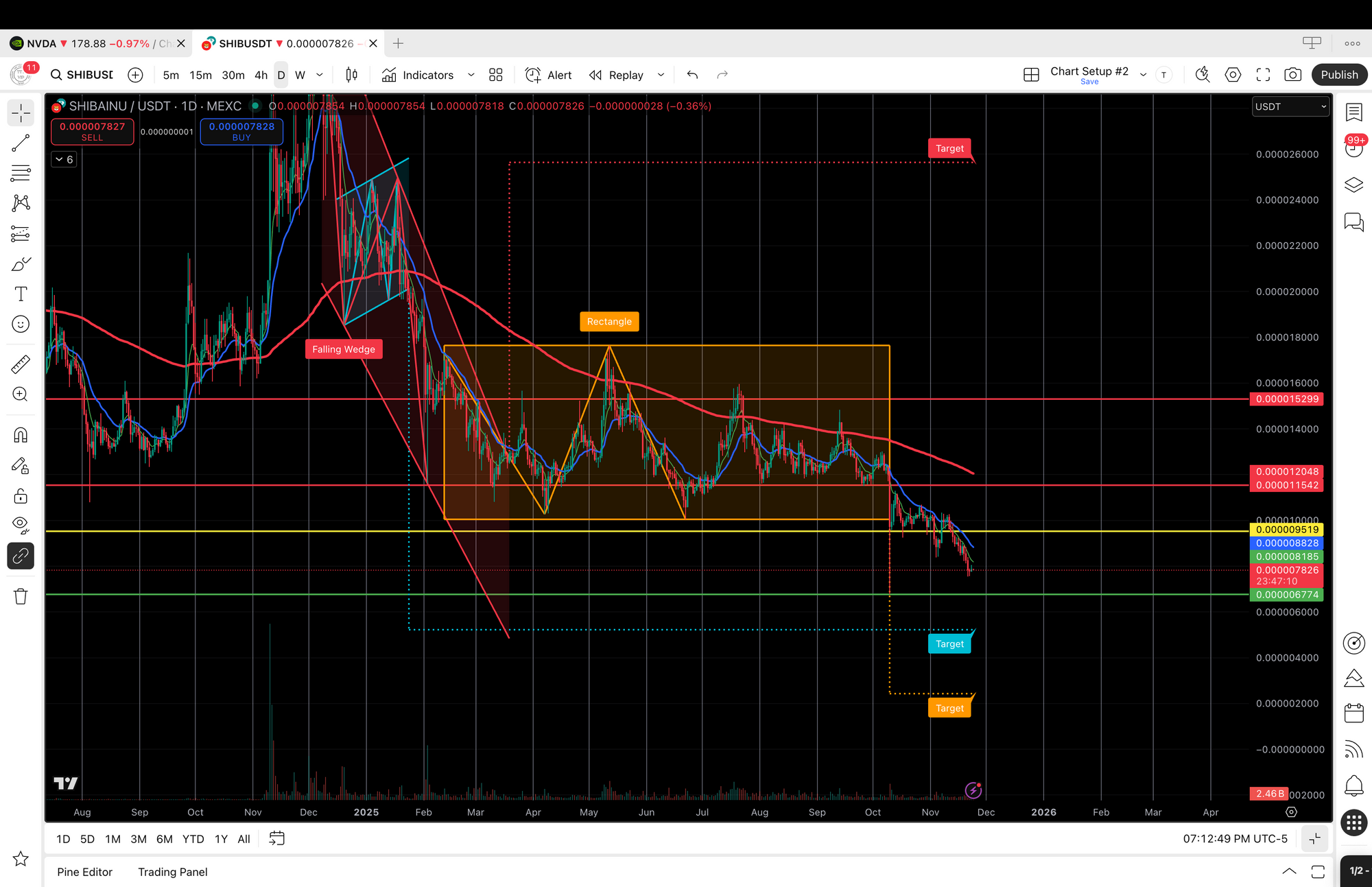Select the 4h timeframe

[261, 75]
